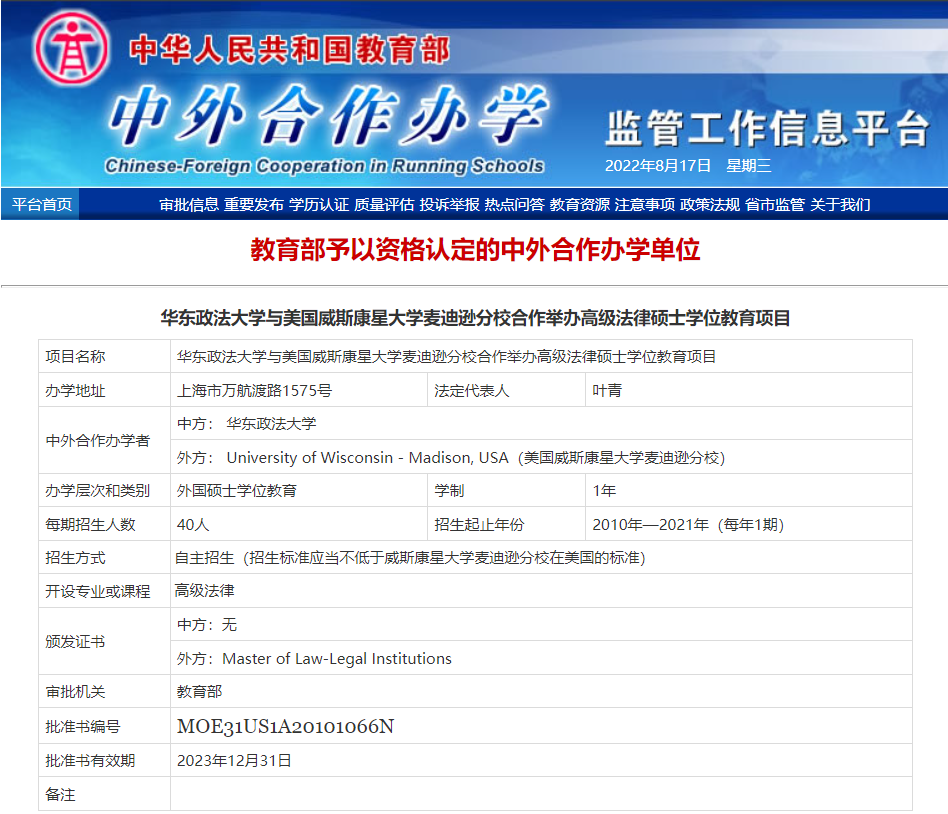
Task: Select the project name value in 项目名称 row
Action: [x=446, y=357]
